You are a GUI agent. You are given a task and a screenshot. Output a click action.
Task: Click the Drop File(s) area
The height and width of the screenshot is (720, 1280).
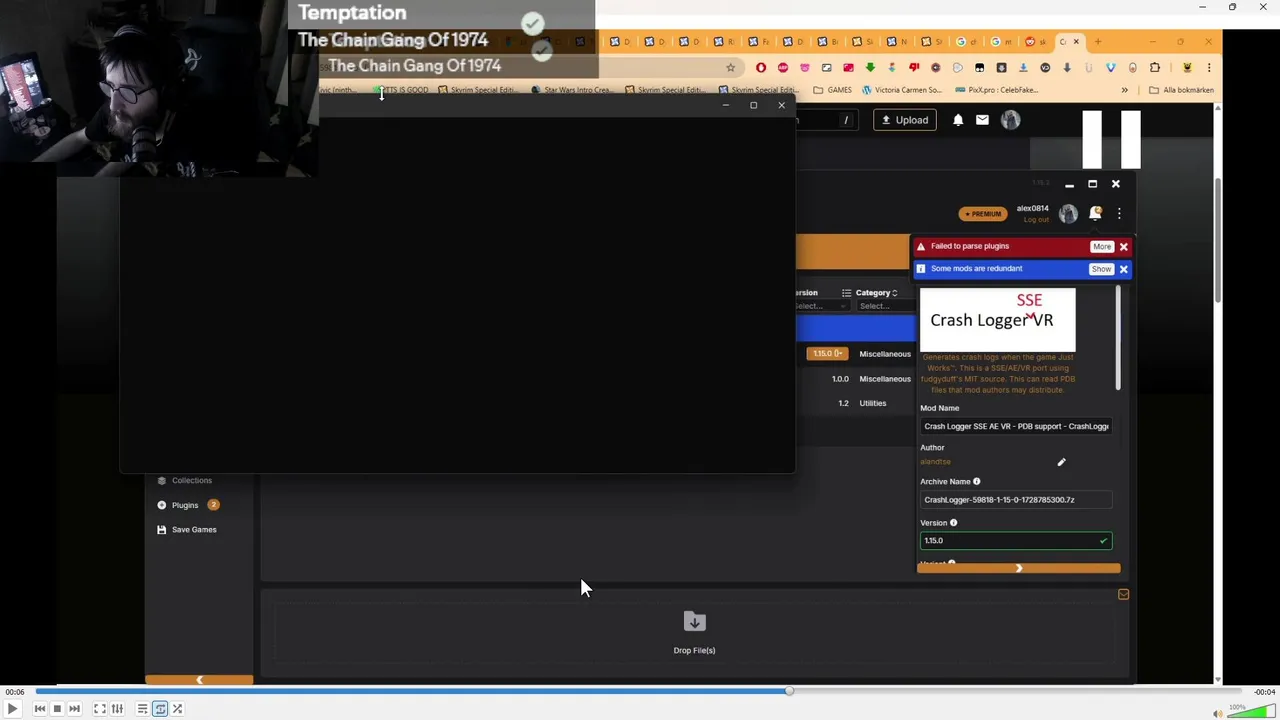point(694,631)
